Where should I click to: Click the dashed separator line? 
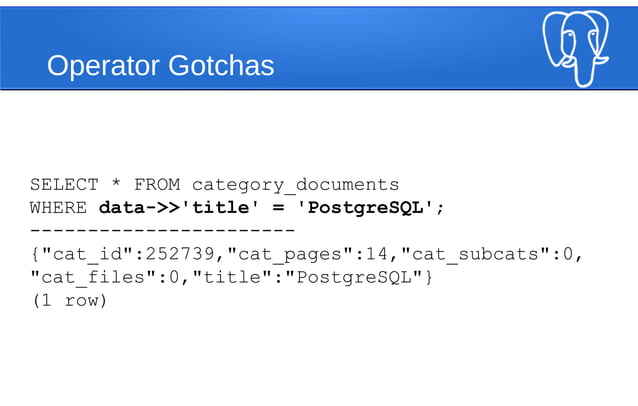point(162,231)
